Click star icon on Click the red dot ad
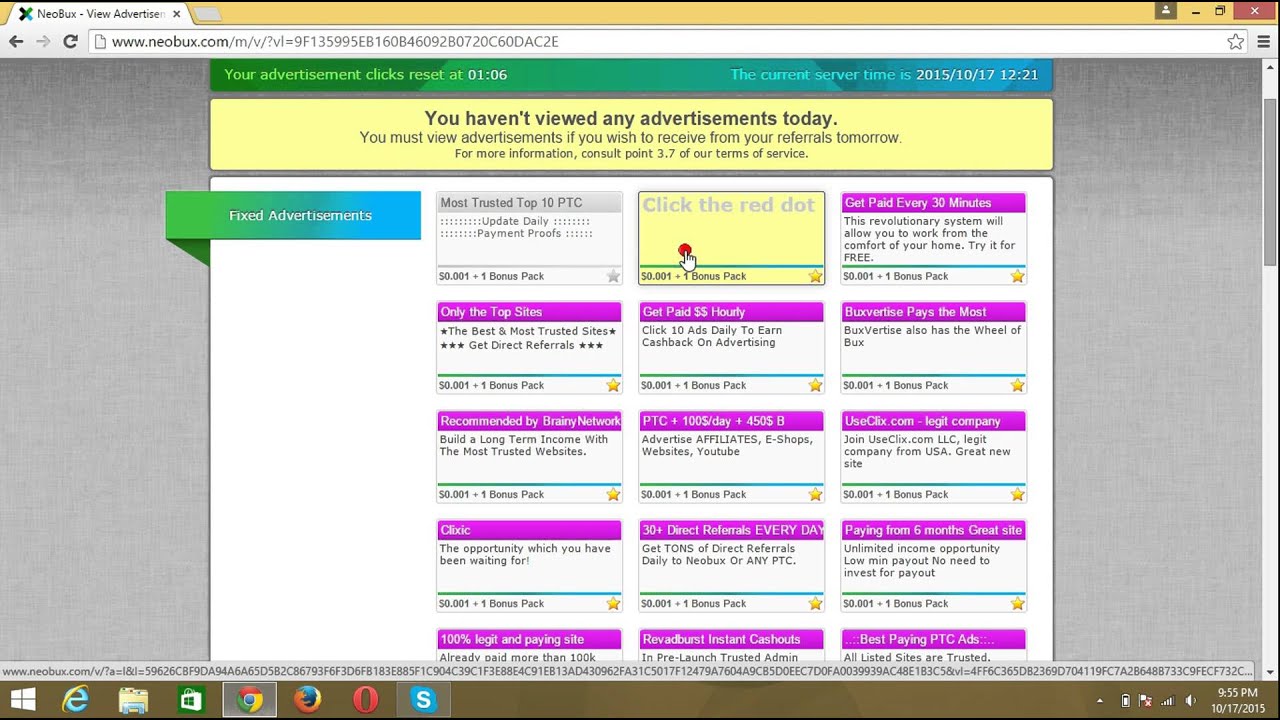1280x720 pixels. click(815, 276)
